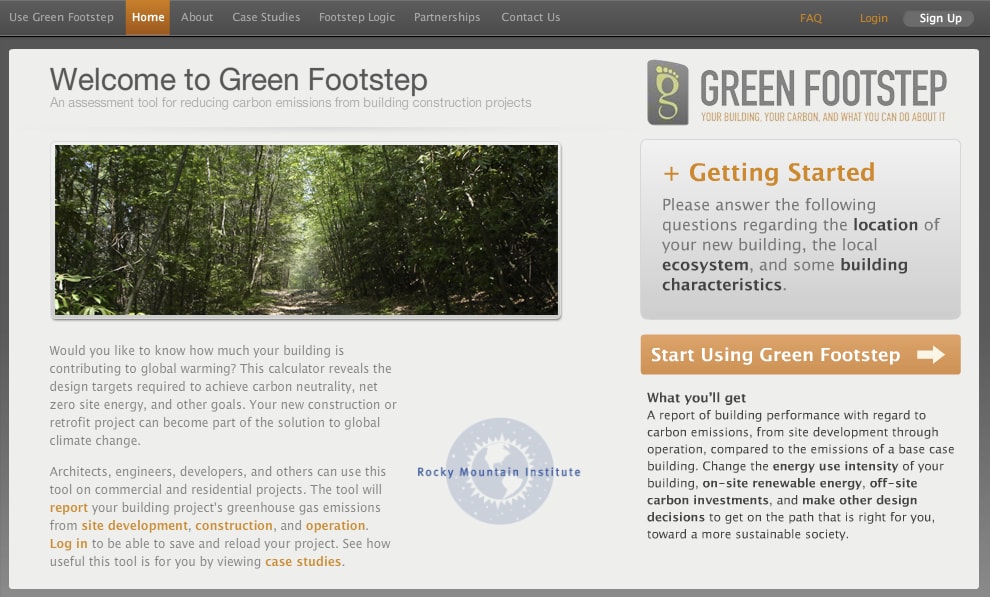Viewport: 990px width, 597px height.
Task: Click the Login link in top bar
Action: (873, 18)
